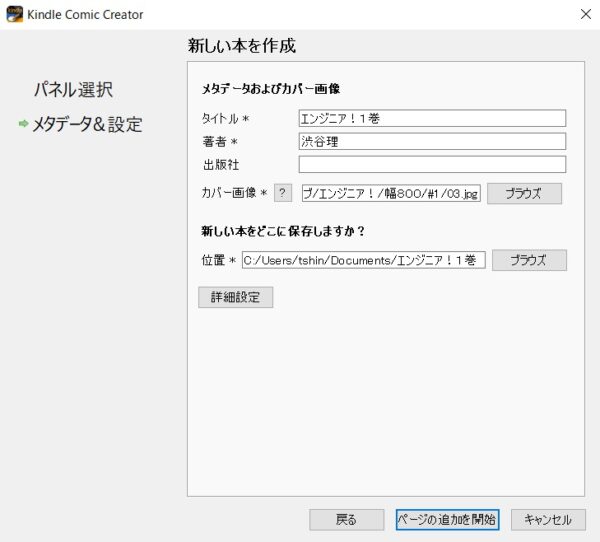Go back with the 戻る button
This screenshot has height=542, width=600.
[x=346, y=519]
